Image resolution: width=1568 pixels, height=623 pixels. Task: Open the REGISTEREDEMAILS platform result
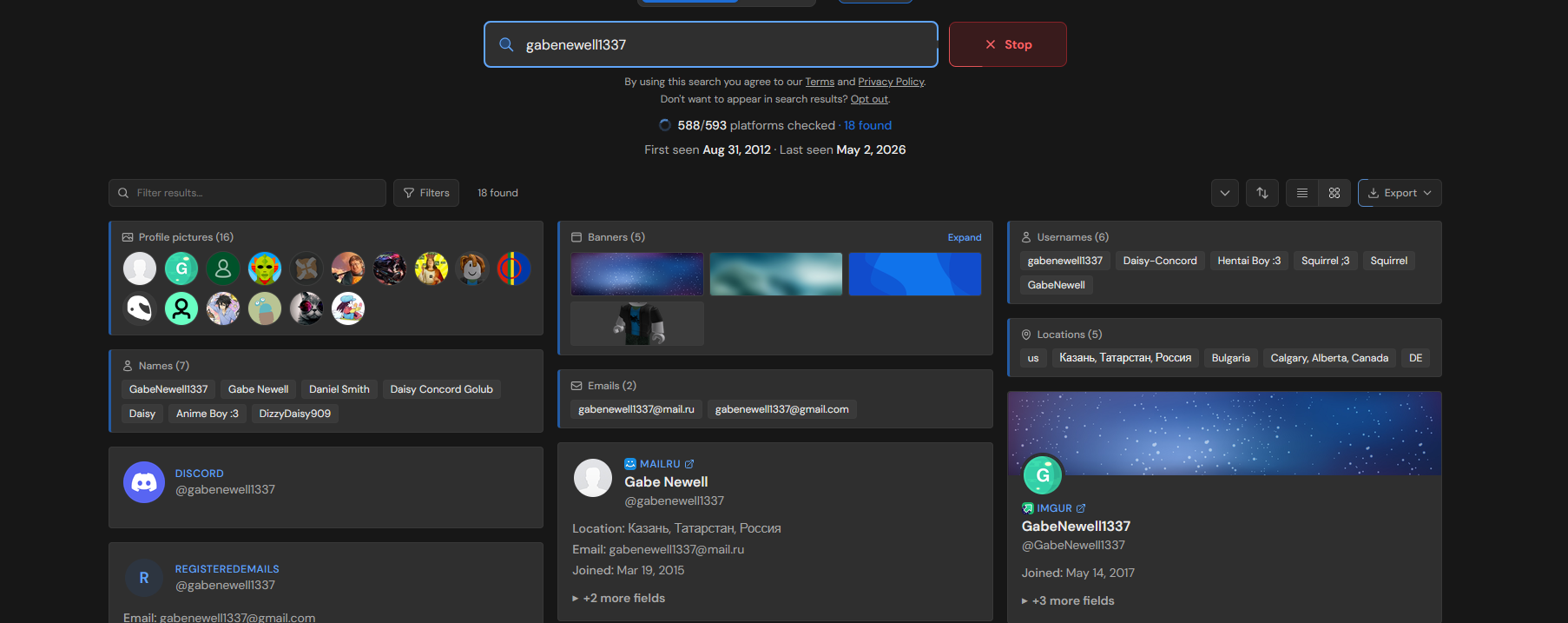click(227, 569)
